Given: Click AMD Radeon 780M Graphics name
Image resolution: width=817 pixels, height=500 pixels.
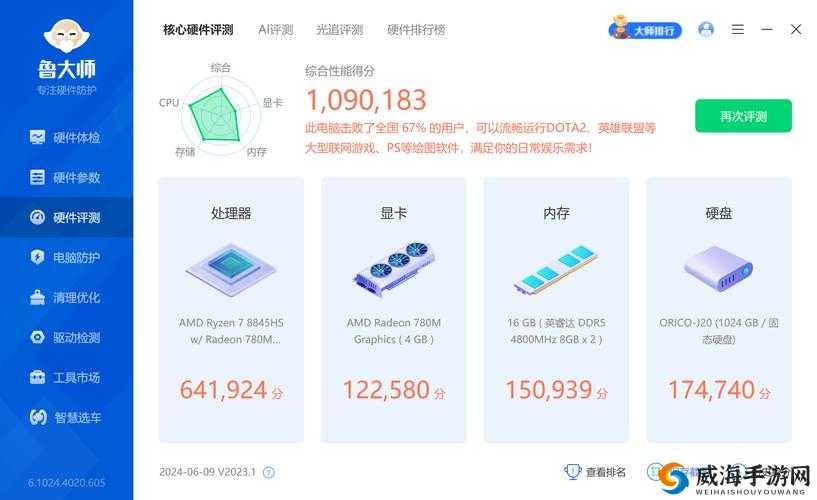Looking at the screenshot, I should [394, 331].
